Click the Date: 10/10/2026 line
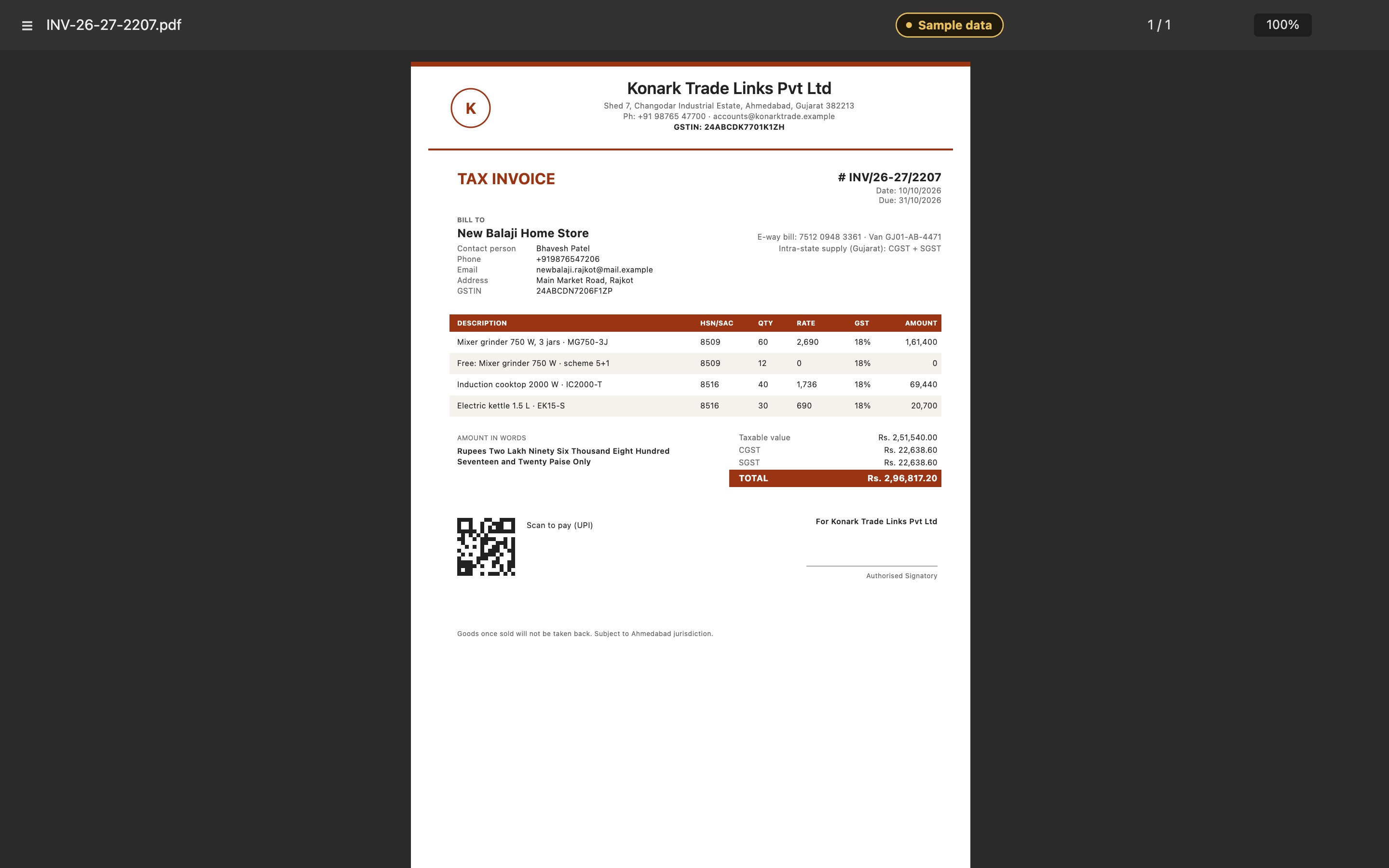1389x868 pixels. click(x=908, y=190)
